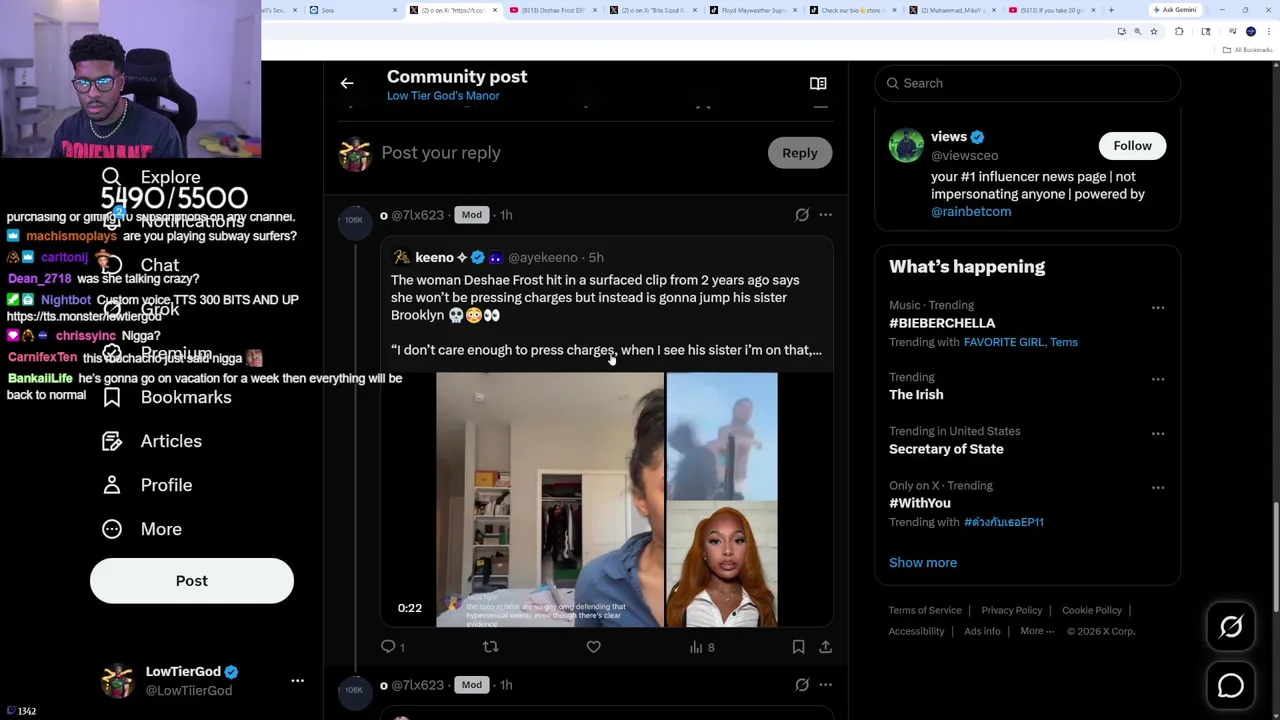Viewport: 1280px width, 720px height.
Task: Open The Irish trend
Action: (x=916, y=395)
